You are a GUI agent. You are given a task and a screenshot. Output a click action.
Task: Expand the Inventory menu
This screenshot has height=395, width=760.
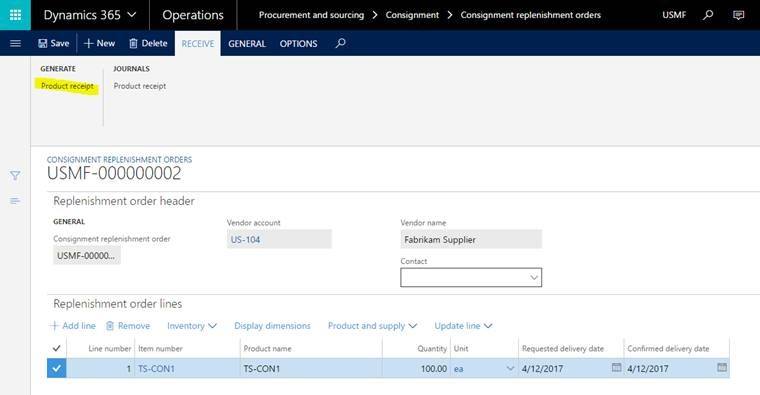point(192,326)
